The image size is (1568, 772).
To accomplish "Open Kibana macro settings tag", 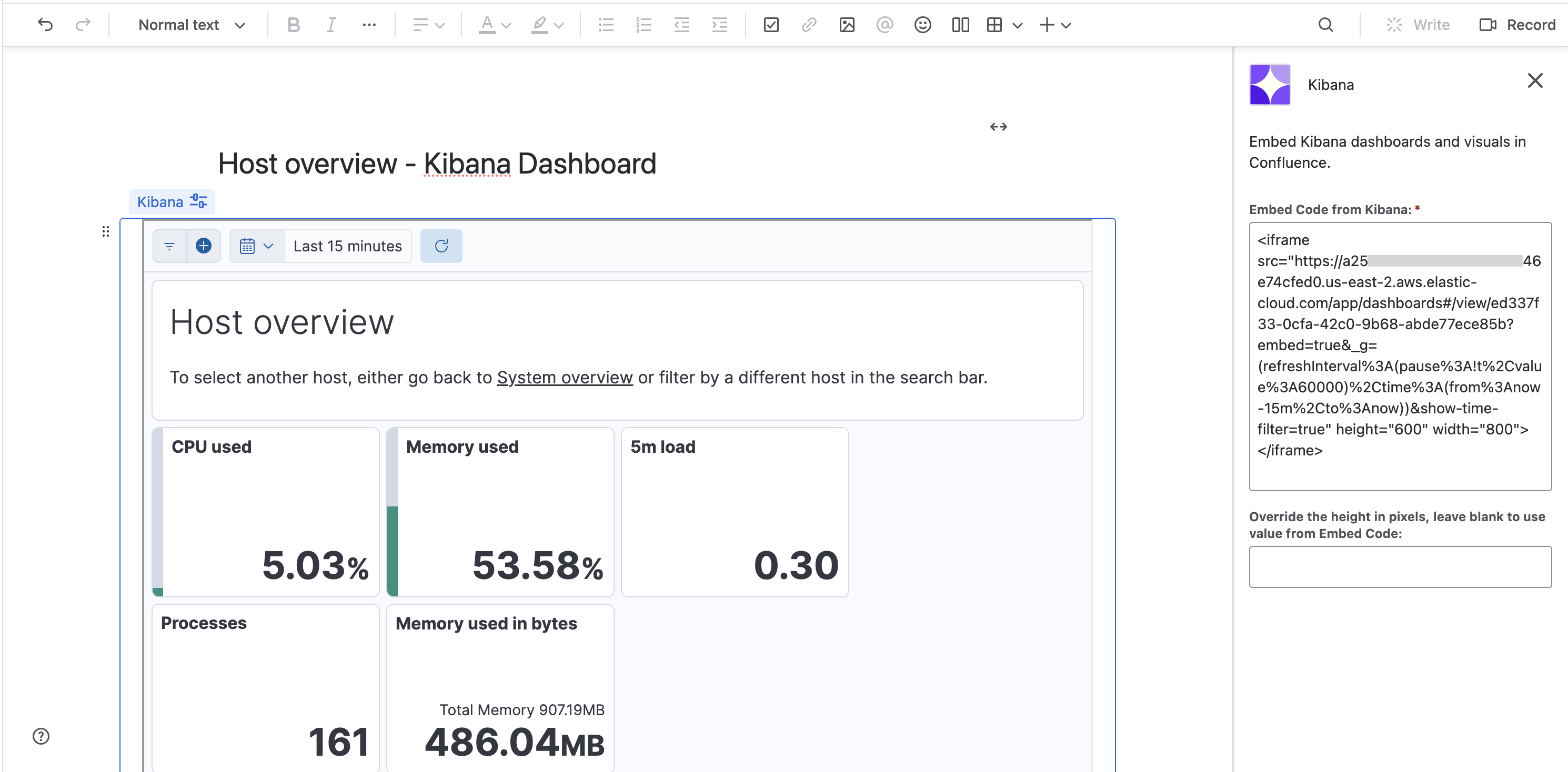I will [x=172, y=202].
